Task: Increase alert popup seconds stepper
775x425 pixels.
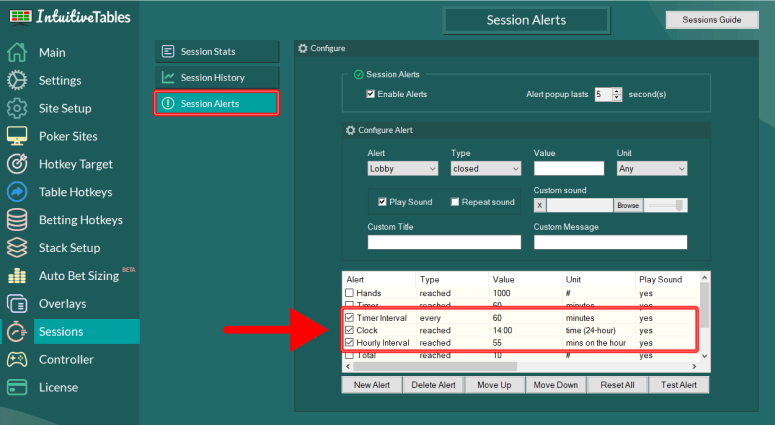Action: pyautogui.click(x=616, y=91)
